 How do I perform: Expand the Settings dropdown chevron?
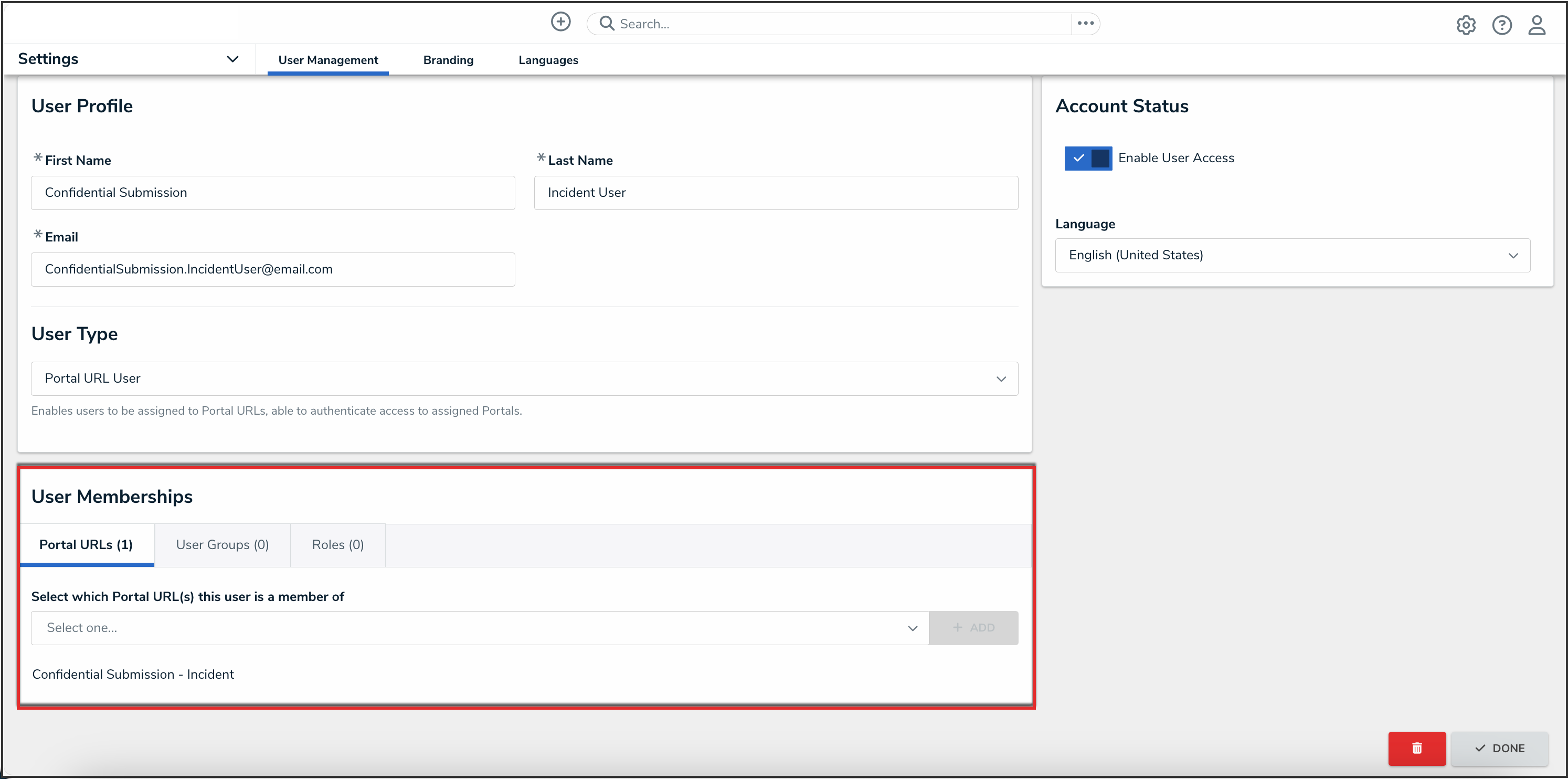[232, 59]
